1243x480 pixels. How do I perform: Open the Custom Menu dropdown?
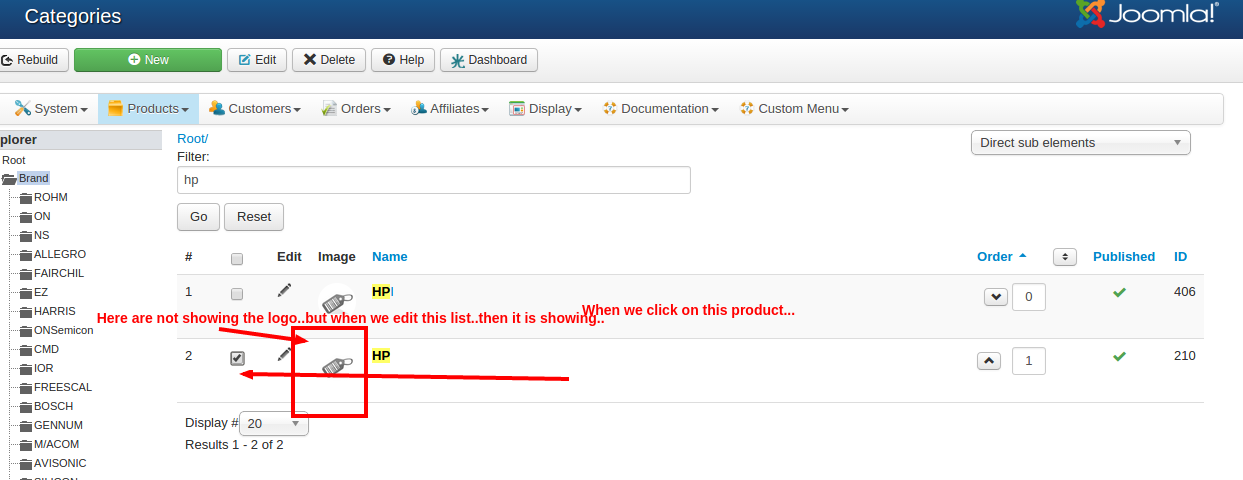794,108
